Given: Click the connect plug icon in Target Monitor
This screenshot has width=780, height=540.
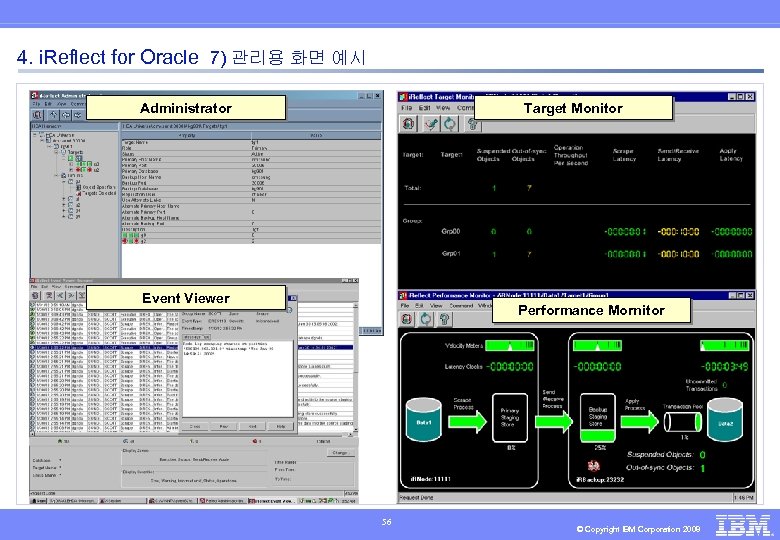Looking at the screenshot, I should 431,124.
